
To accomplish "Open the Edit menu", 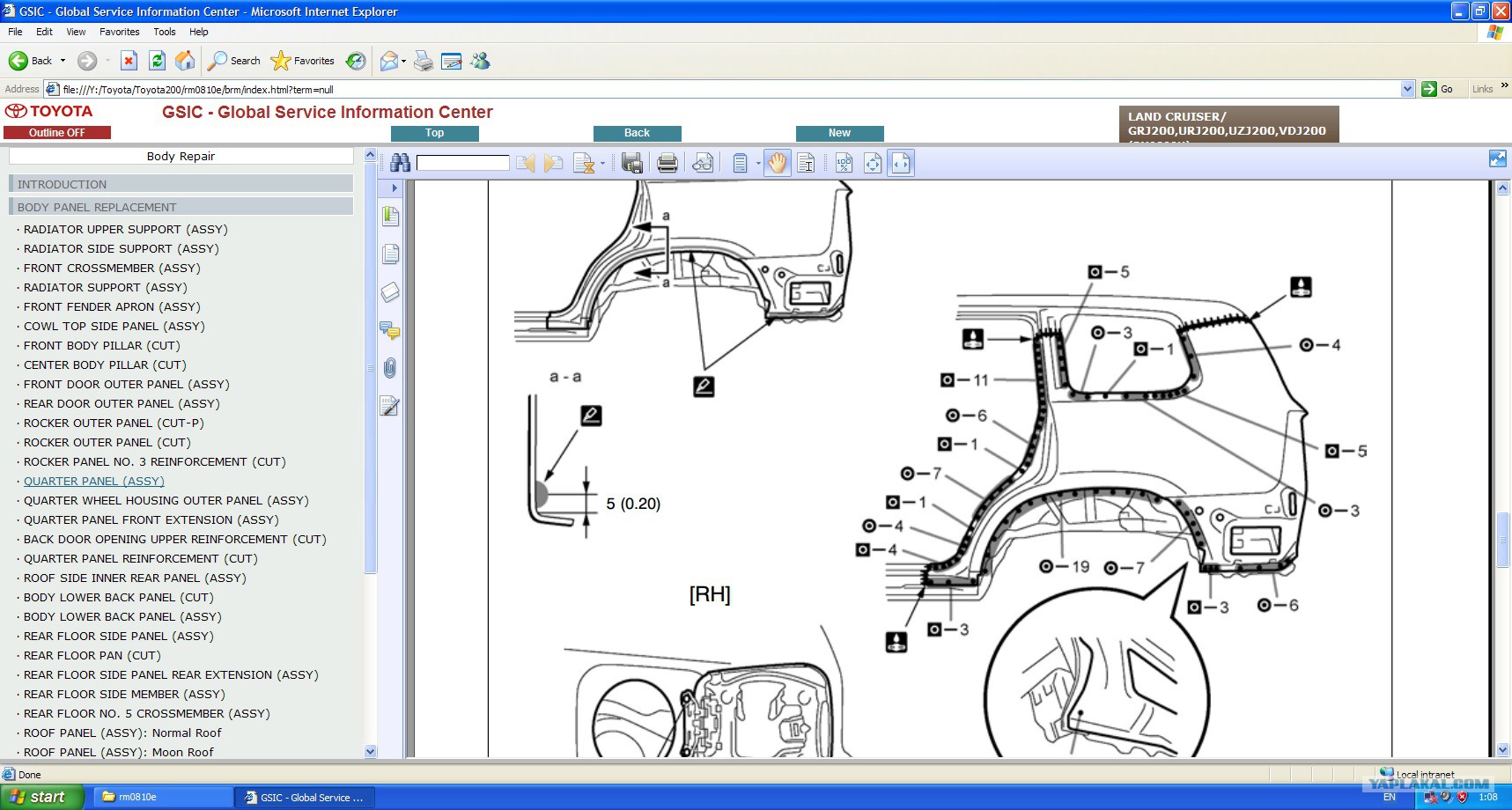I will coord(44,32).
